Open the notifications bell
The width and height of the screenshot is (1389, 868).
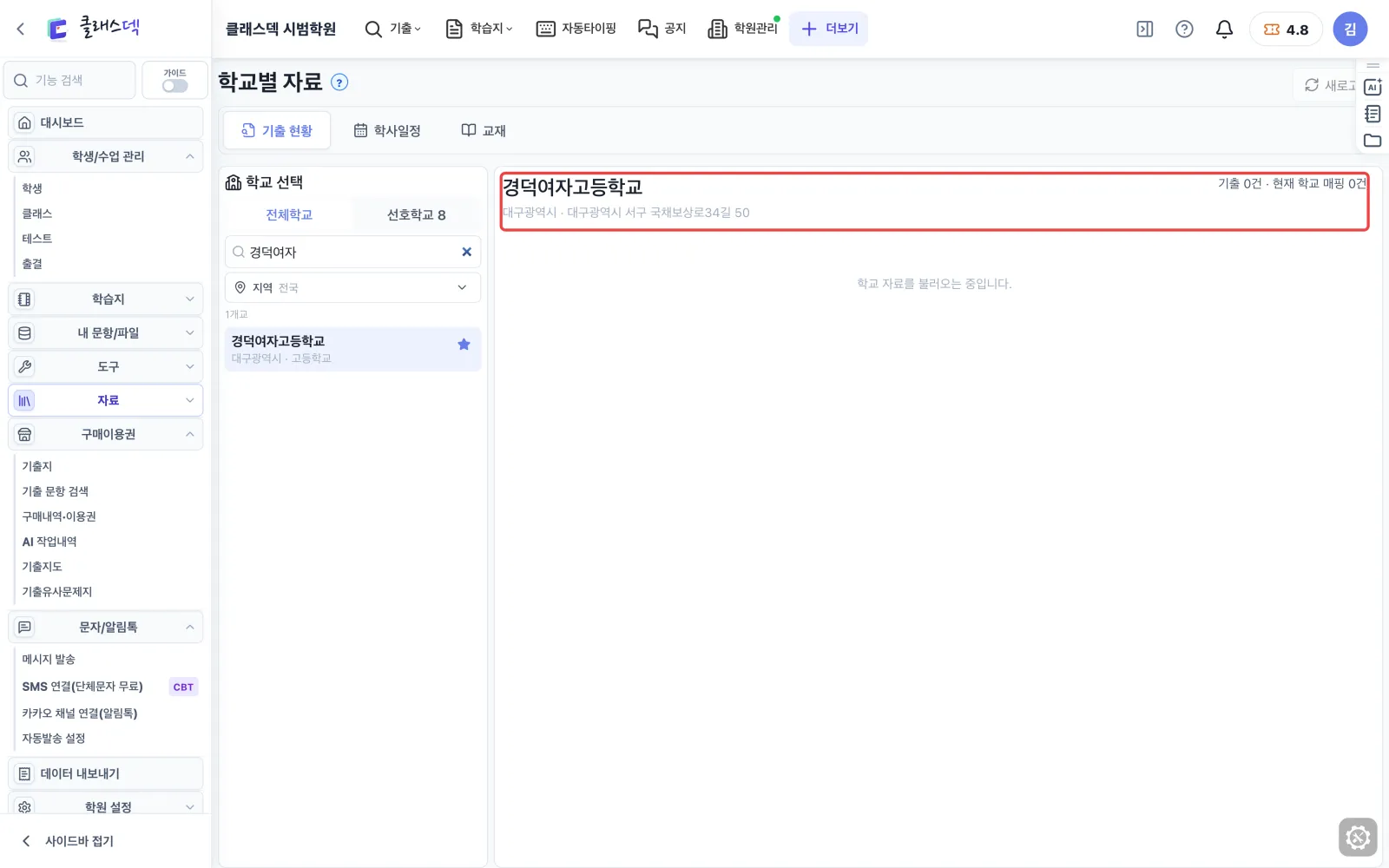(1224, 29)
